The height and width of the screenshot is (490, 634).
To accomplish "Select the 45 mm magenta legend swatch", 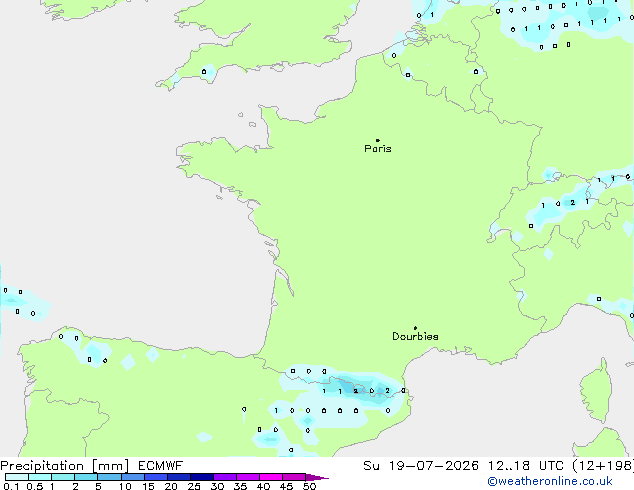I will 294,477.
